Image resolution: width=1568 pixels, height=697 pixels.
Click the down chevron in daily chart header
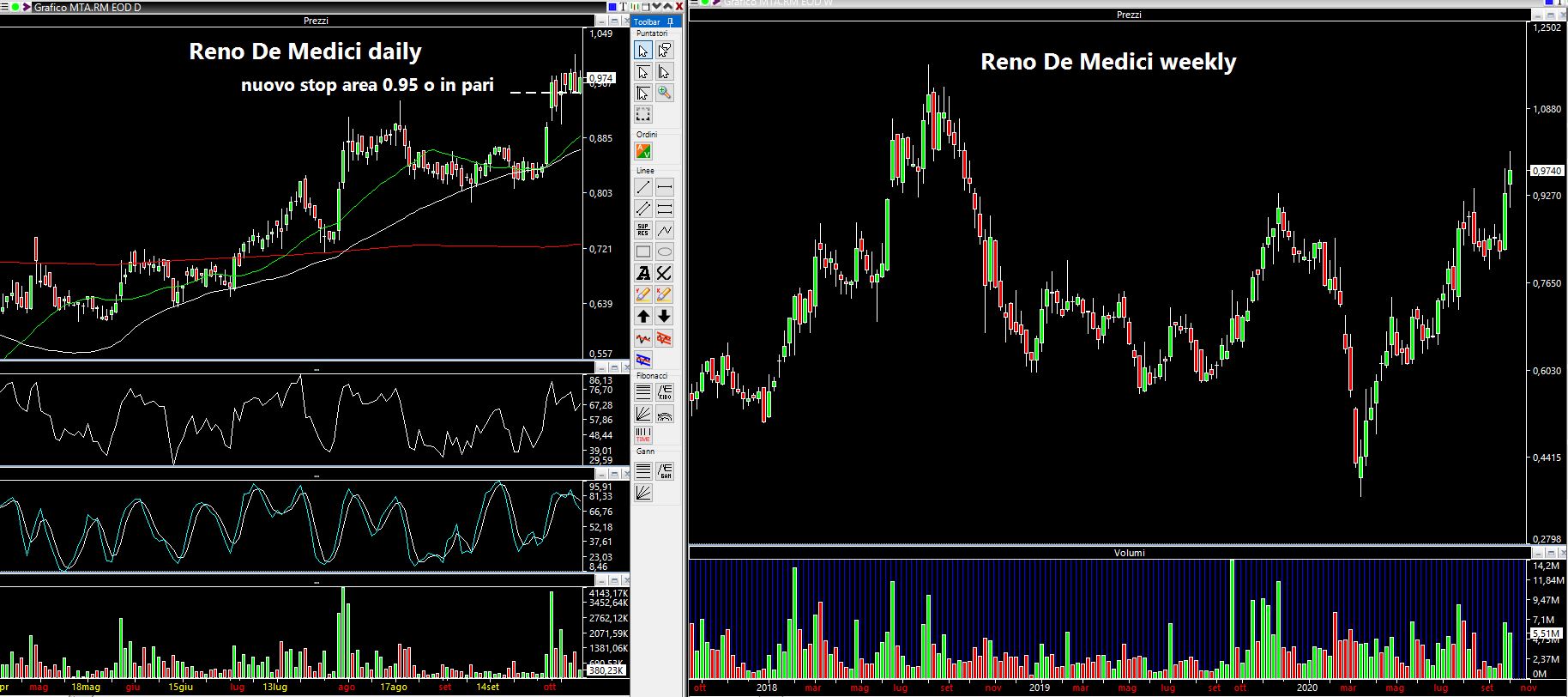(656, 6)
